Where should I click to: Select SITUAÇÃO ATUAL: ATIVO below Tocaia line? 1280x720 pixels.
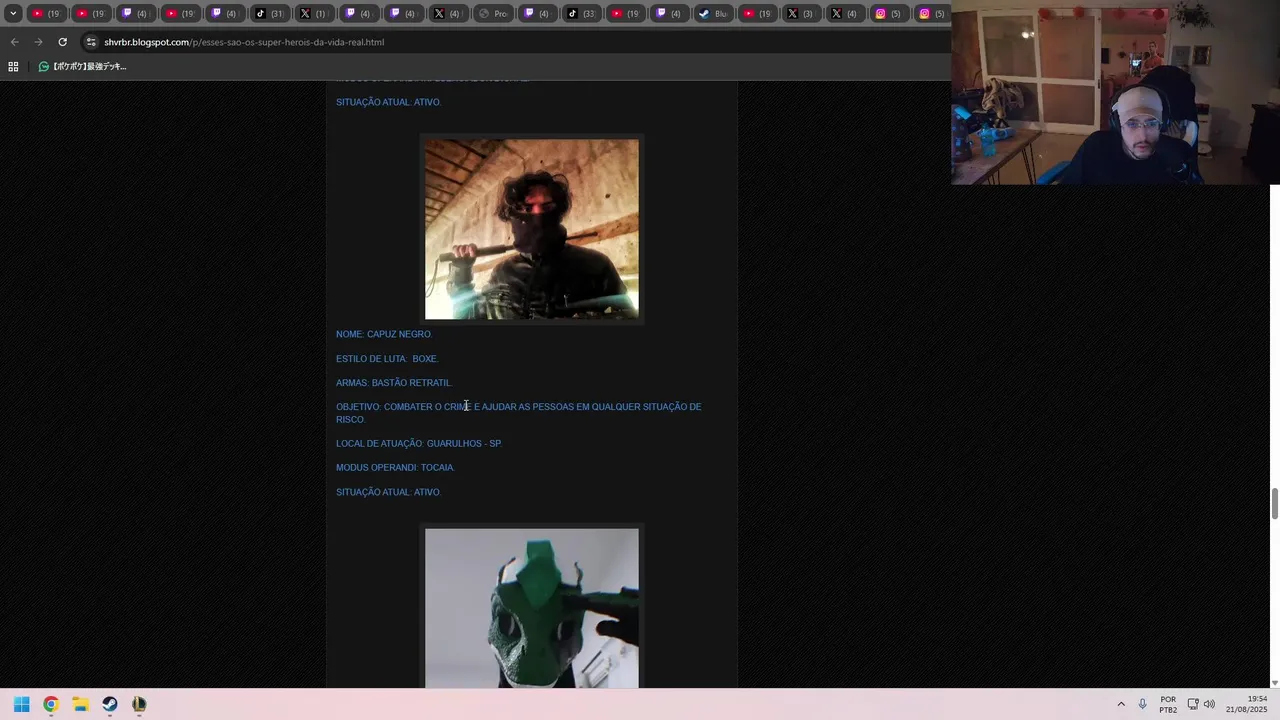click(388, 492)
